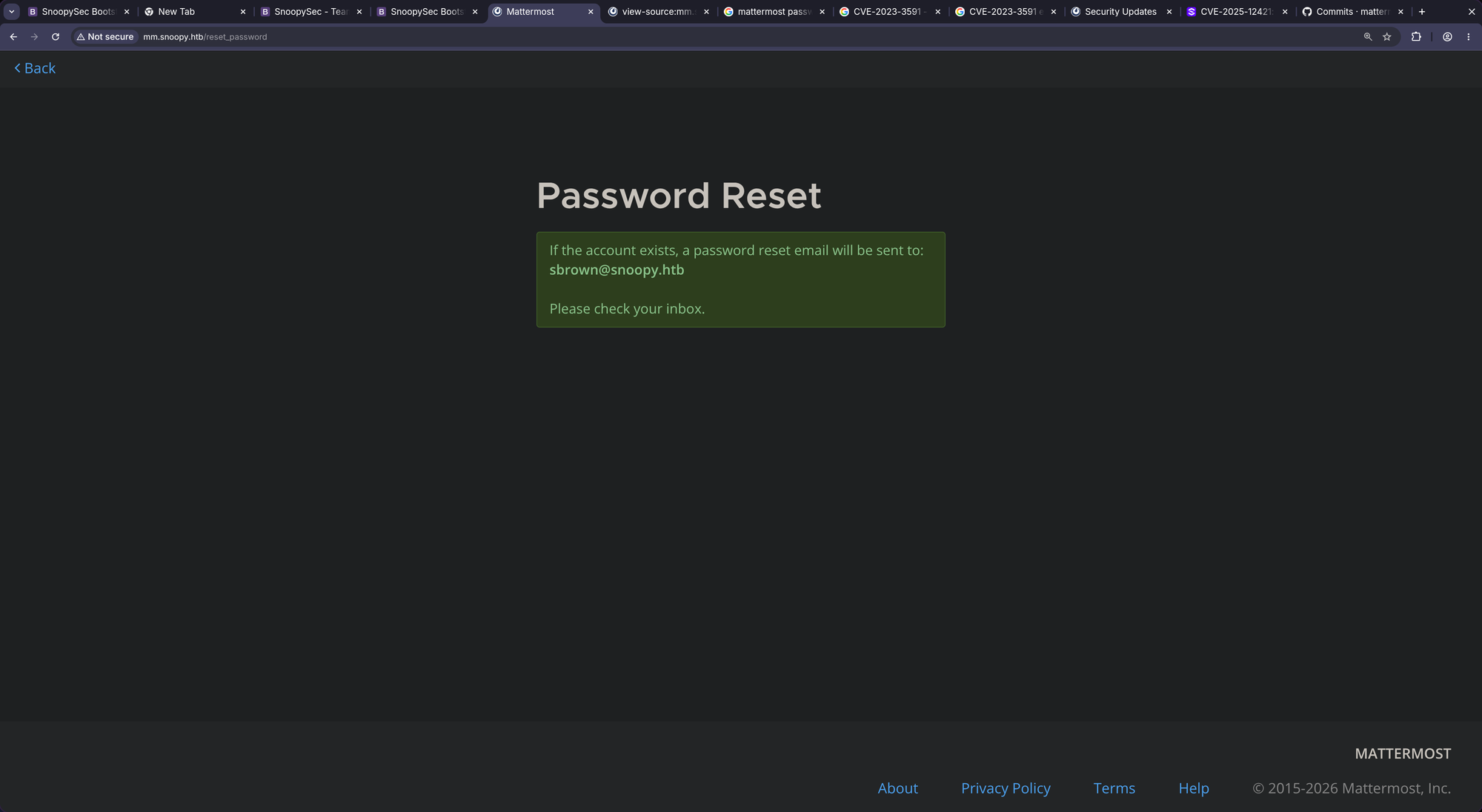Switch to the CVE-2025-12421 tab

(1236, 12)
